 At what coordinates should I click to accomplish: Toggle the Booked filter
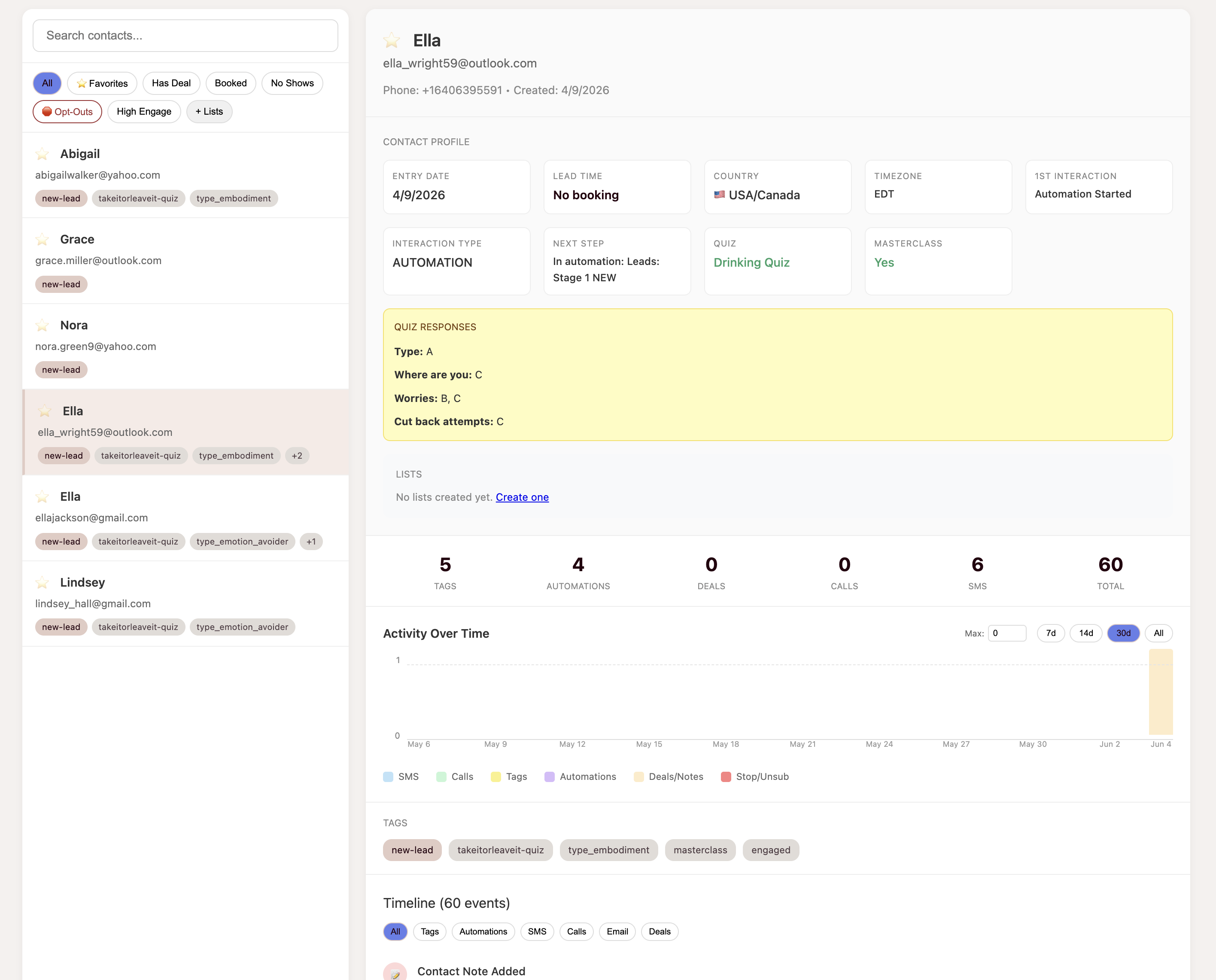coord(231,83)
